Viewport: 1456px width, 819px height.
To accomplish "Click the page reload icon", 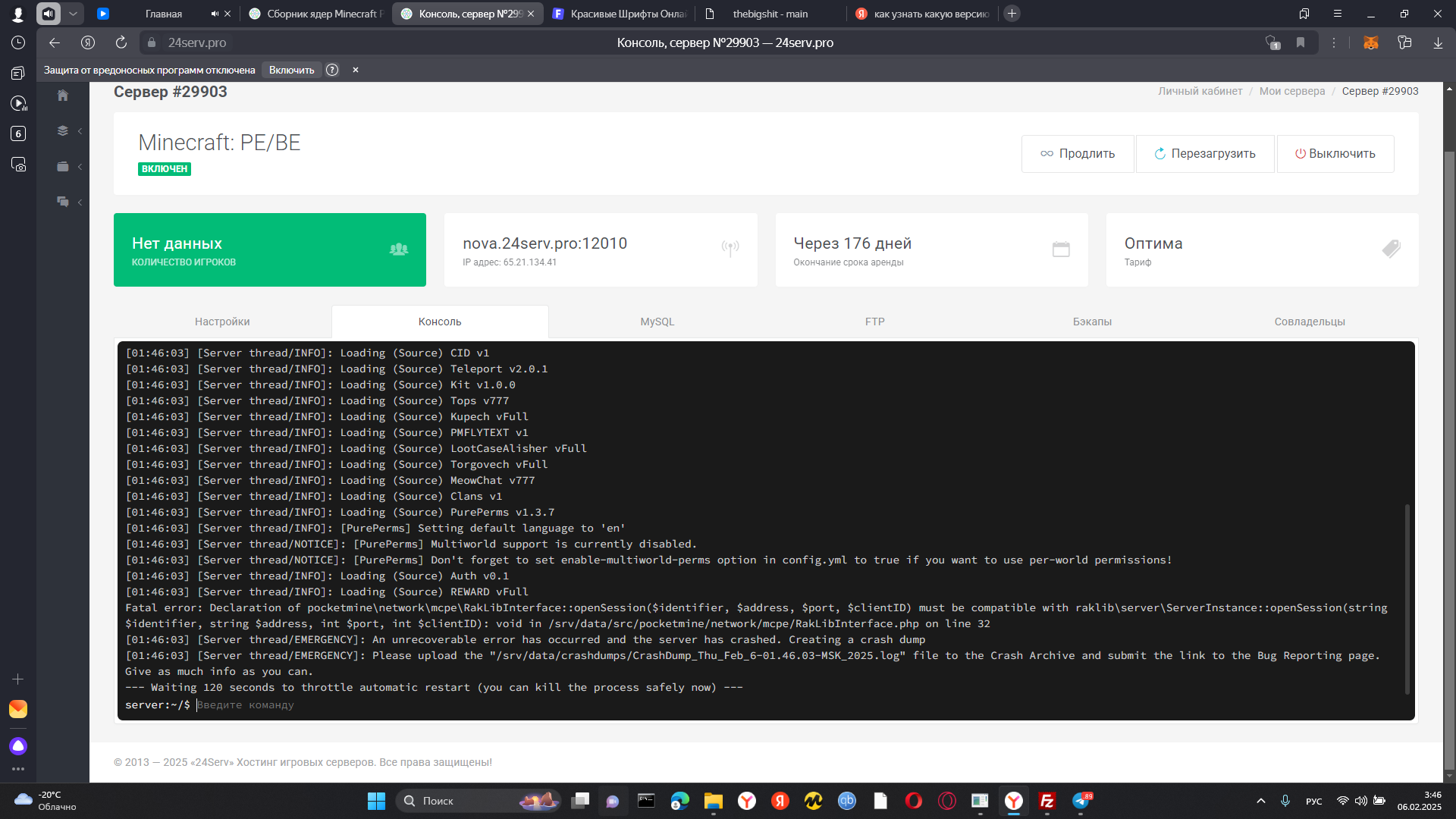I will [x=121, y=42].
